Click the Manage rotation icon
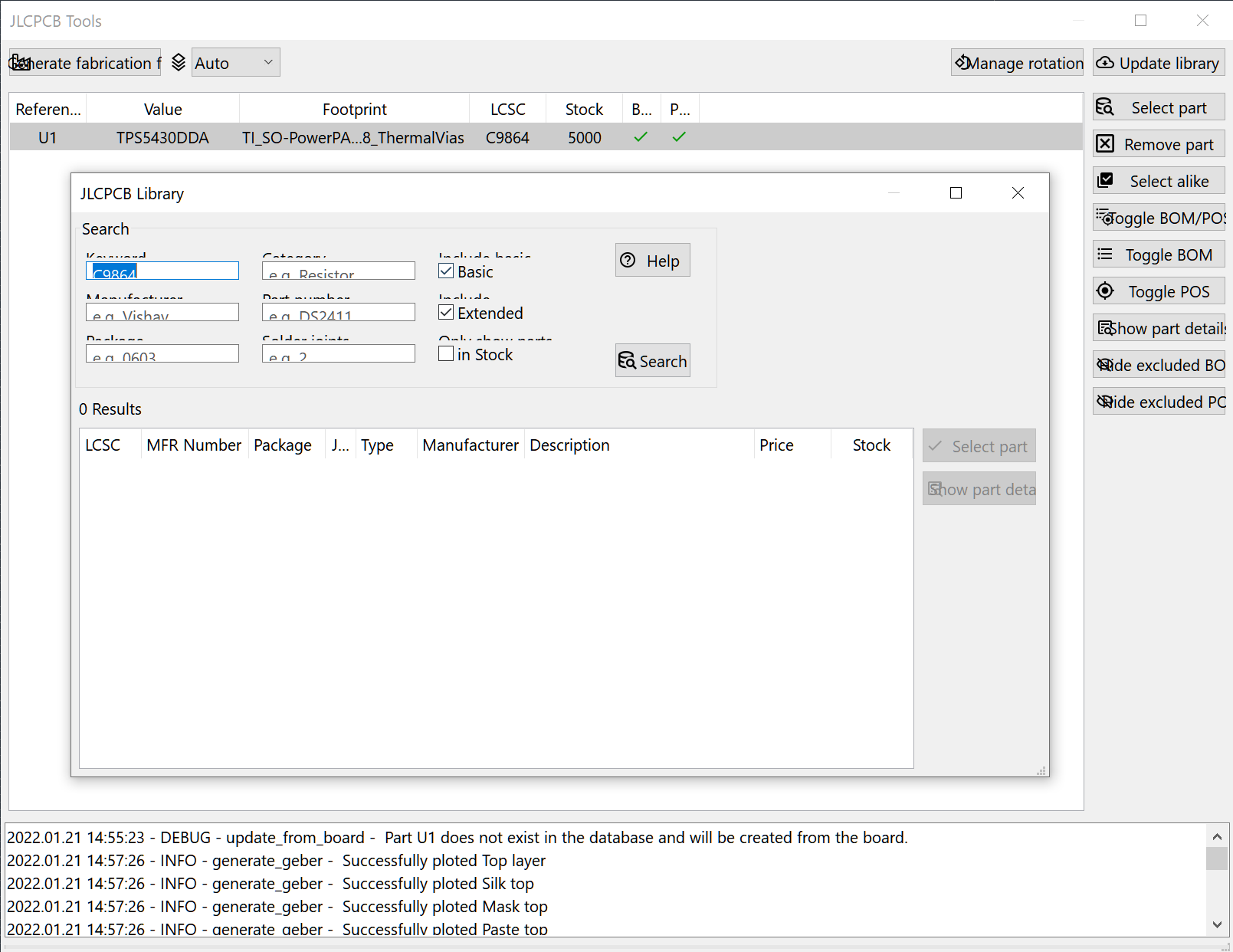Viewport: 1233px width, 952px height. point(962,62)
